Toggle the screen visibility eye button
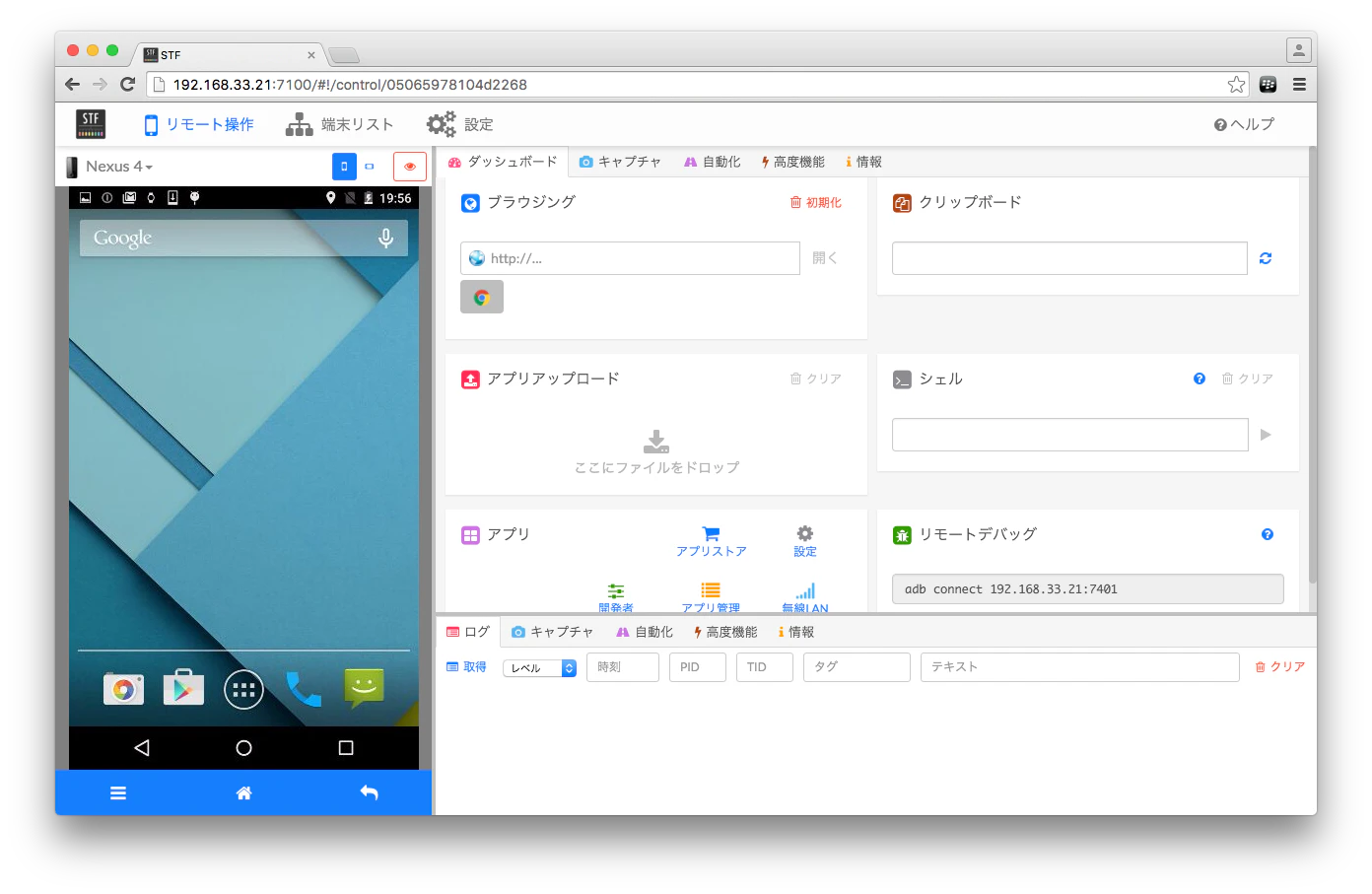1372x894 pixels. click(x=410, y=167)
